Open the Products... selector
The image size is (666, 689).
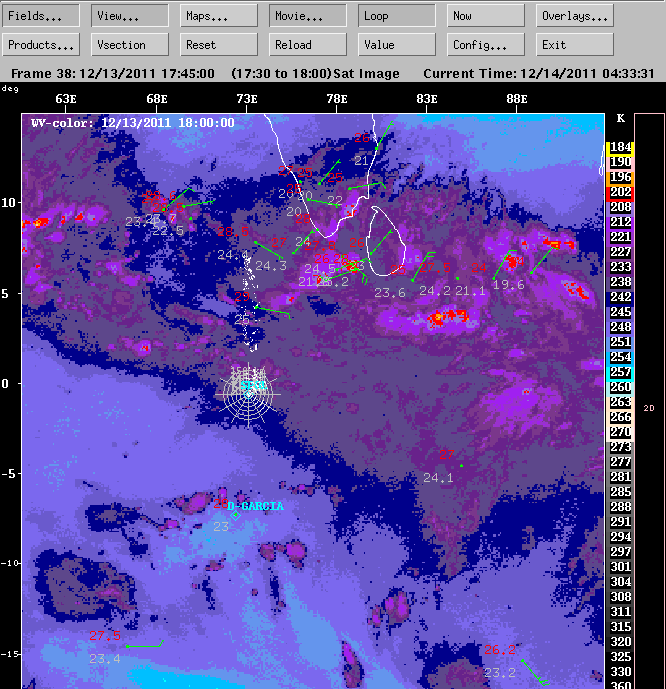click(41, 45)
